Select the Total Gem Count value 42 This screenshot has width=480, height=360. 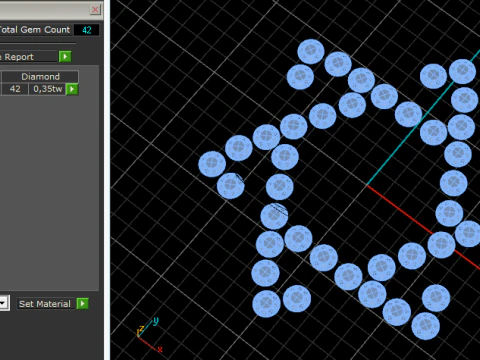(x=87, y=30)
